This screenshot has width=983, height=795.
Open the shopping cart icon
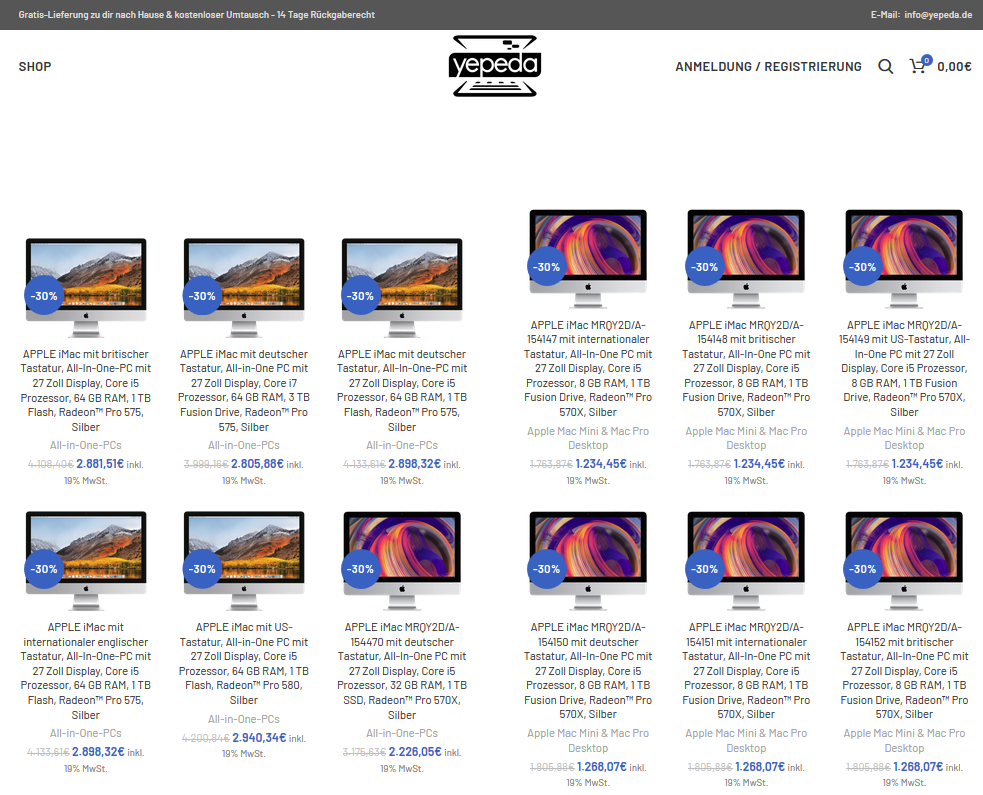[920, 65]
